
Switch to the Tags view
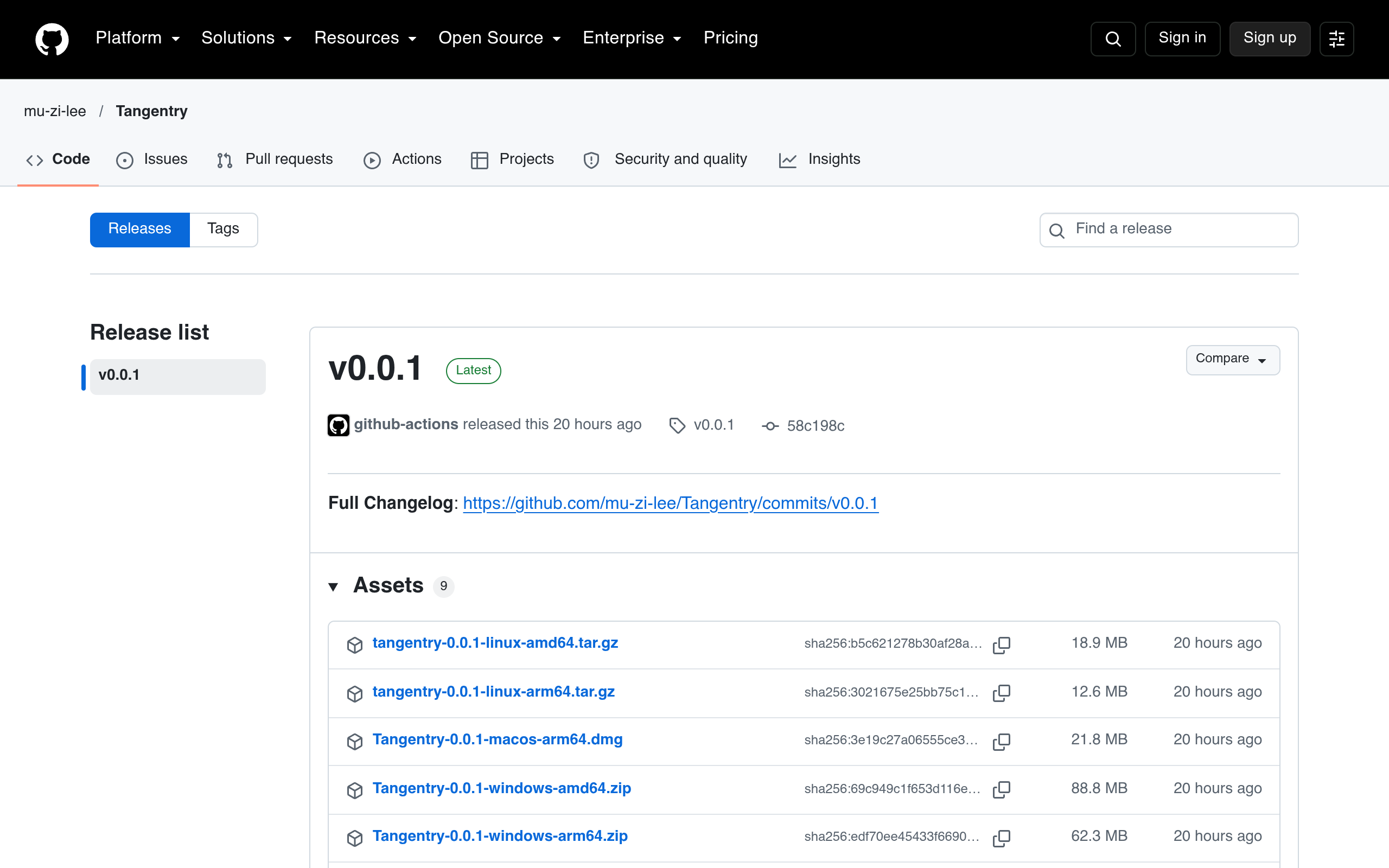(224, 229)
